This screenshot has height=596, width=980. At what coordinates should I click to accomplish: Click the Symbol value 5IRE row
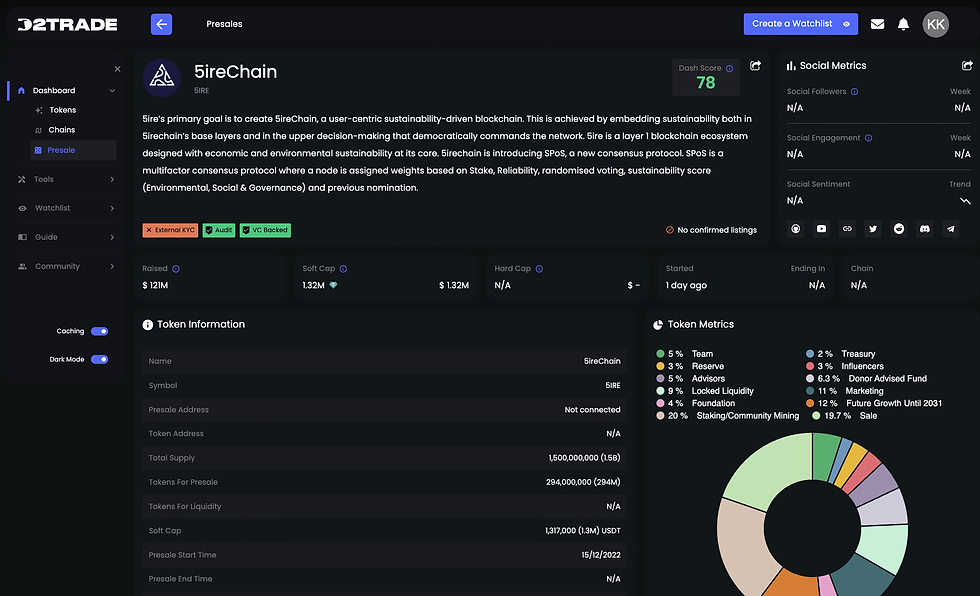pos(384,385)
